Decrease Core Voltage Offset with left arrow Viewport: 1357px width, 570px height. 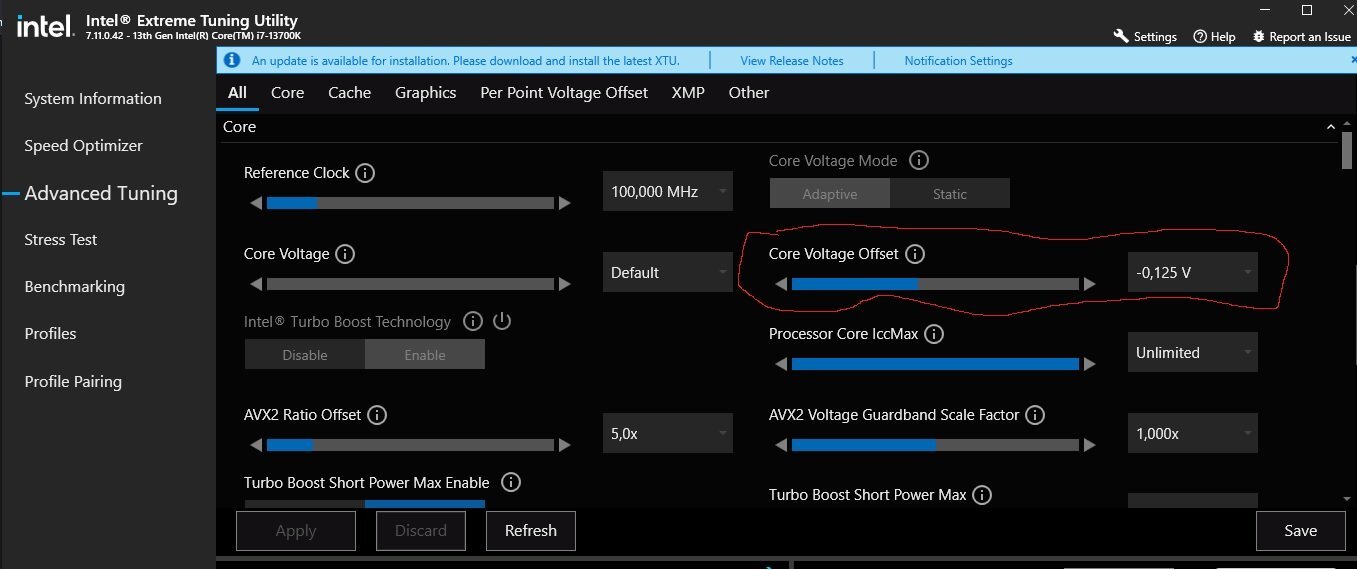[x=781, y=284]
